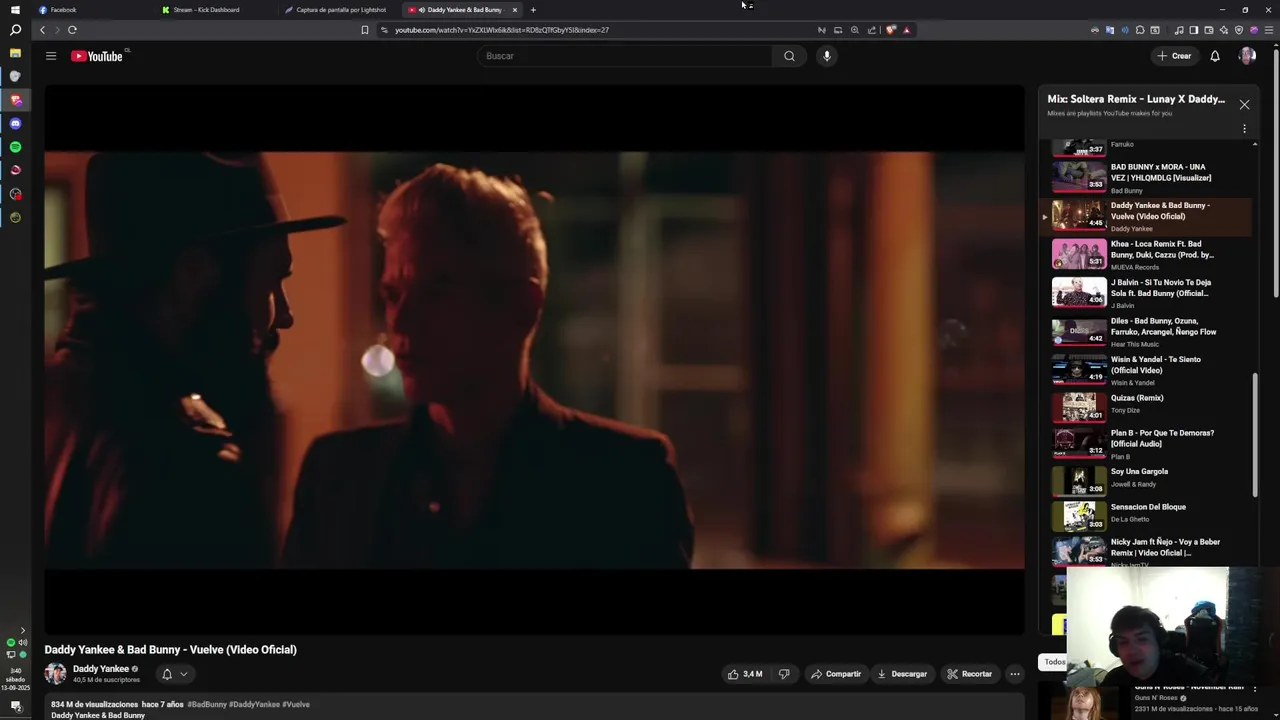The width and height of the screenshot is (1280, 720).
Task: Open Mix playlist three-dot options
Action: pos(1244,129)
